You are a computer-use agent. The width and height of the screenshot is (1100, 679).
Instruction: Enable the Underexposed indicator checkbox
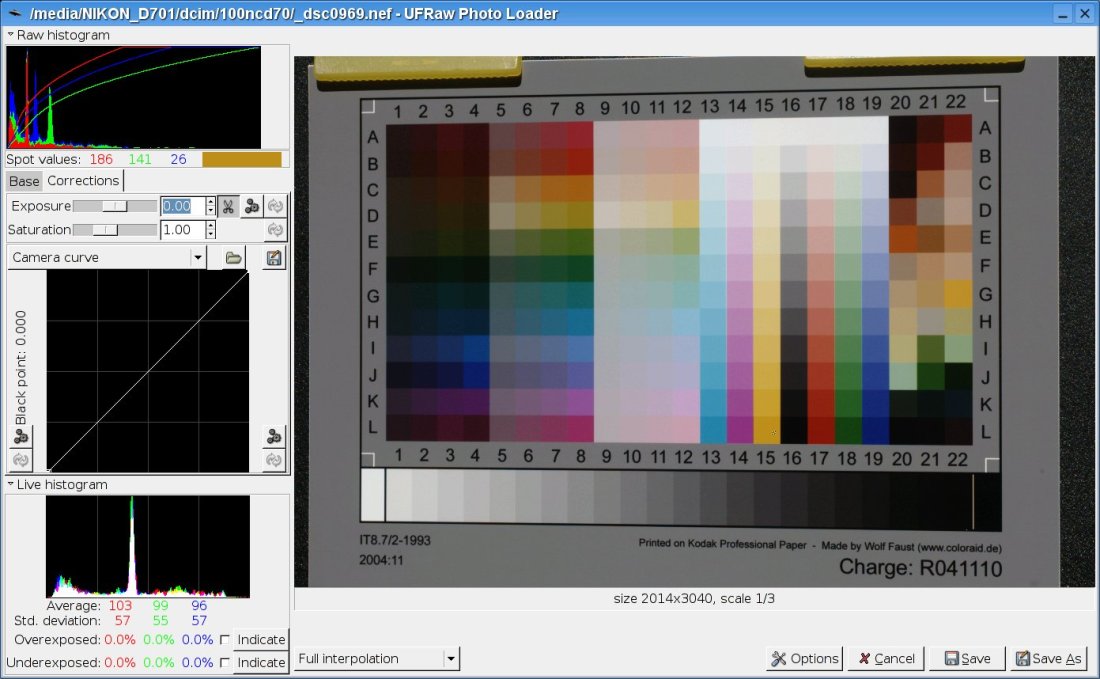pos(225,663)
